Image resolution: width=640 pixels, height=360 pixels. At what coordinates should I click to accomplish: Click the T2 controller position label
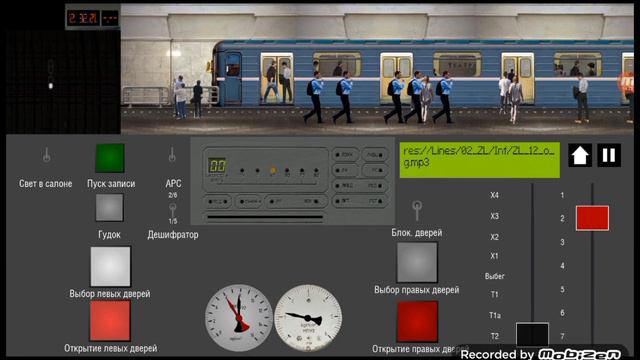point(494,336)
